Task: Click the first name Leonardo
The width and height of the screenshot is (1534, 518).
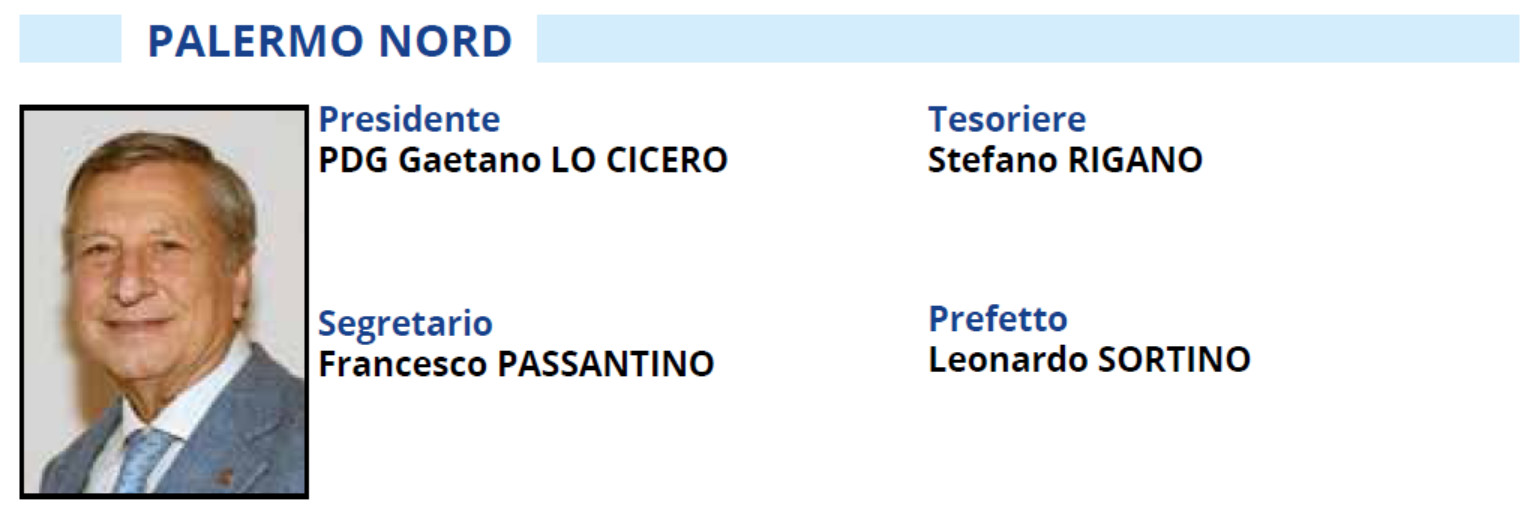Action: 1009,359
